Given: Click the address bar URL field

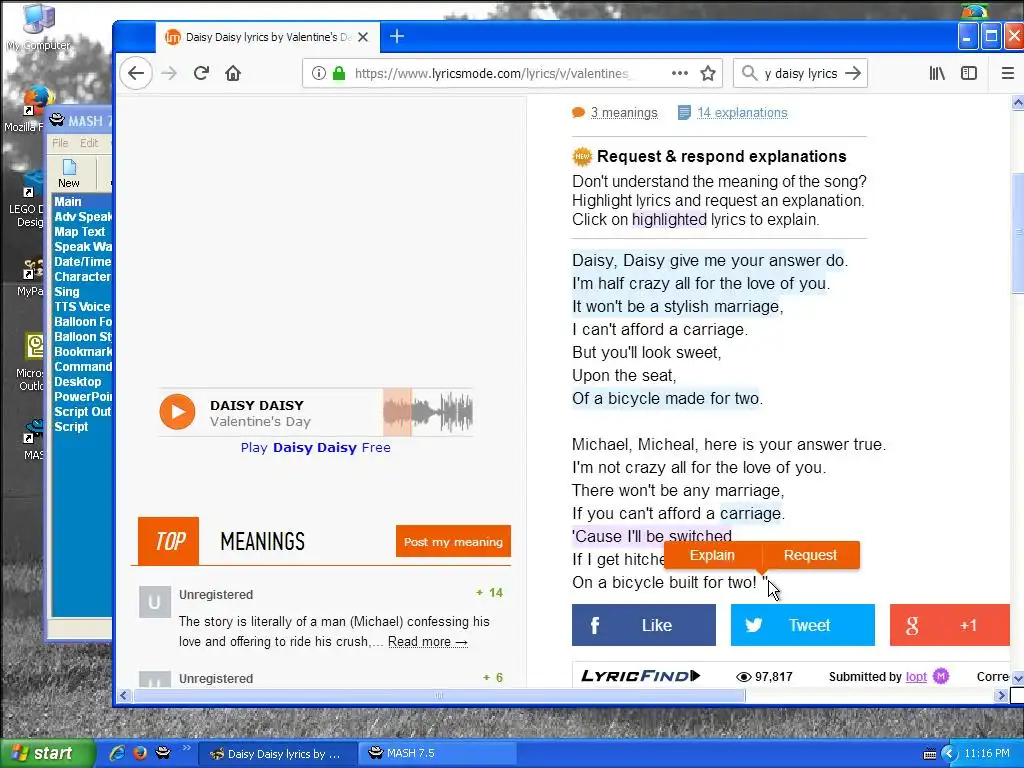Looking at the screenshot, I should coord(490,73).
